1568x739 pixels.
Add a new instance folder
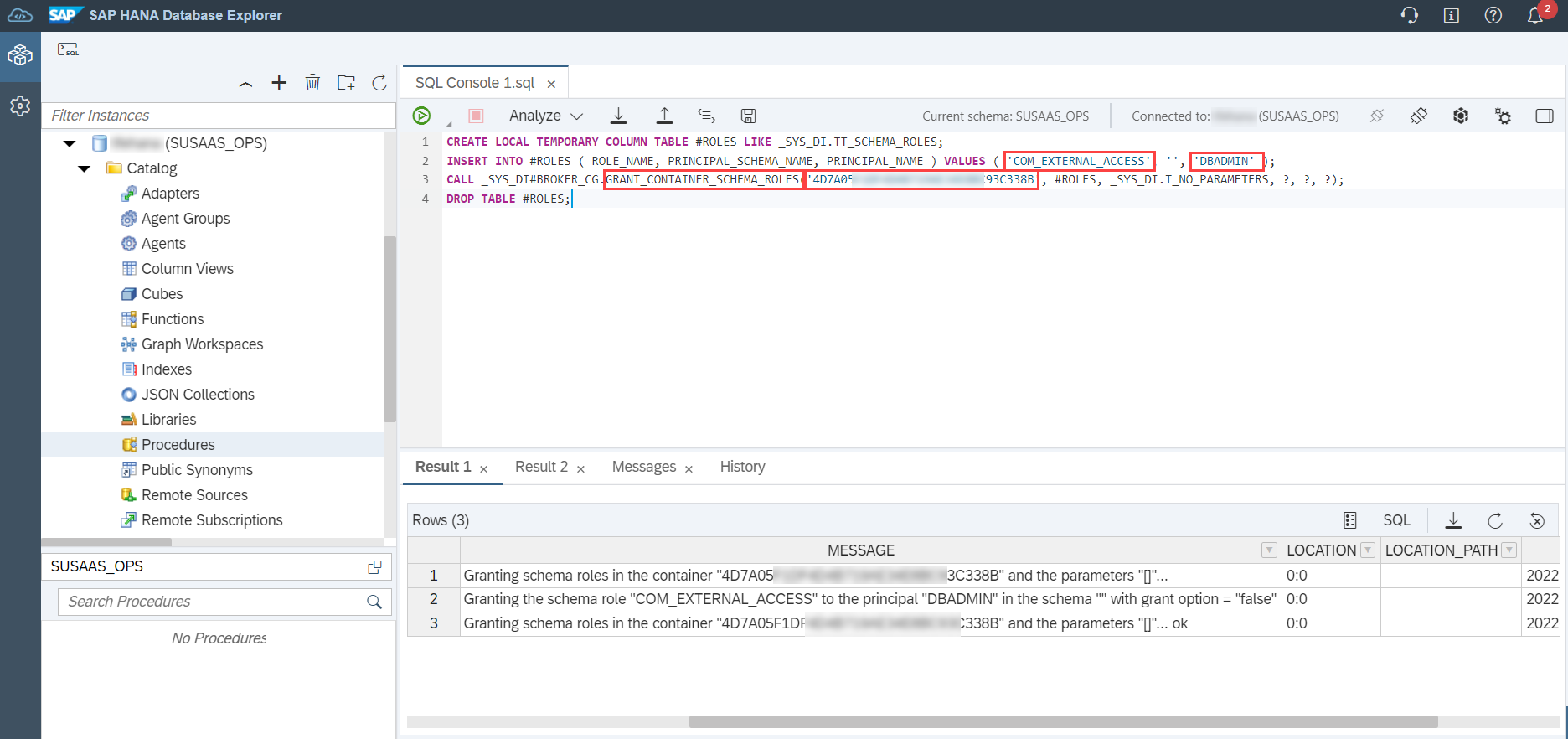(x=346, y=82)
